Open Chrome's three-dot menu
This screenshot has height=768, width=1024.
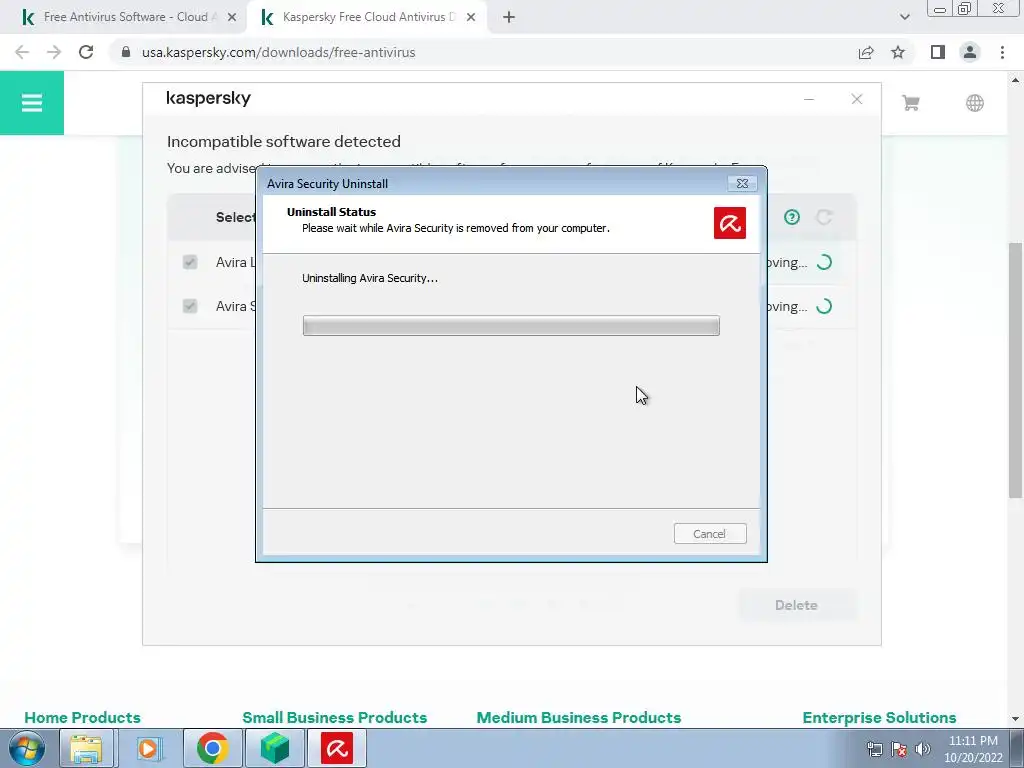click(1002, 52)
